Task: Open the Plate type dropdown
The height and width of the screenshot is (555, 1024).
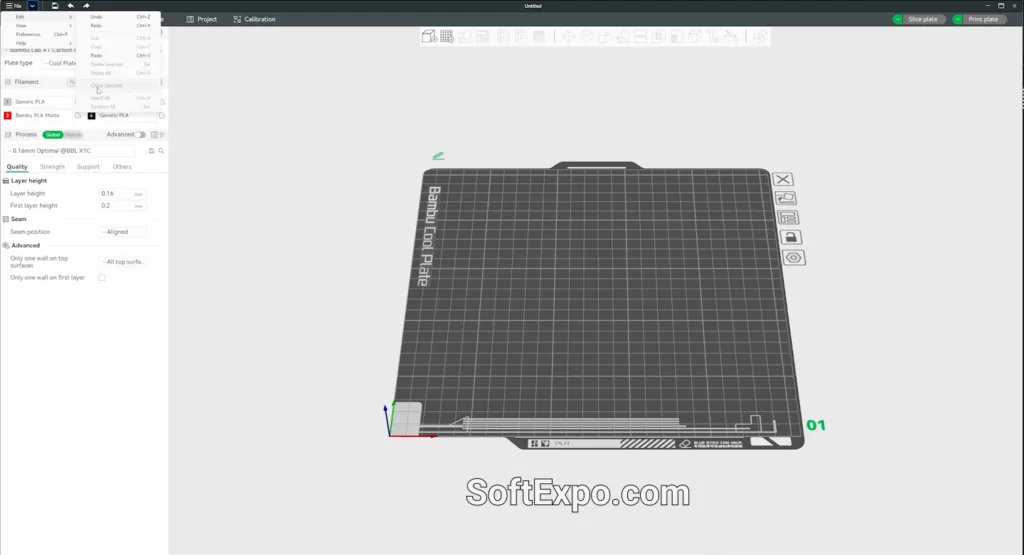Action: coord(60,63)
